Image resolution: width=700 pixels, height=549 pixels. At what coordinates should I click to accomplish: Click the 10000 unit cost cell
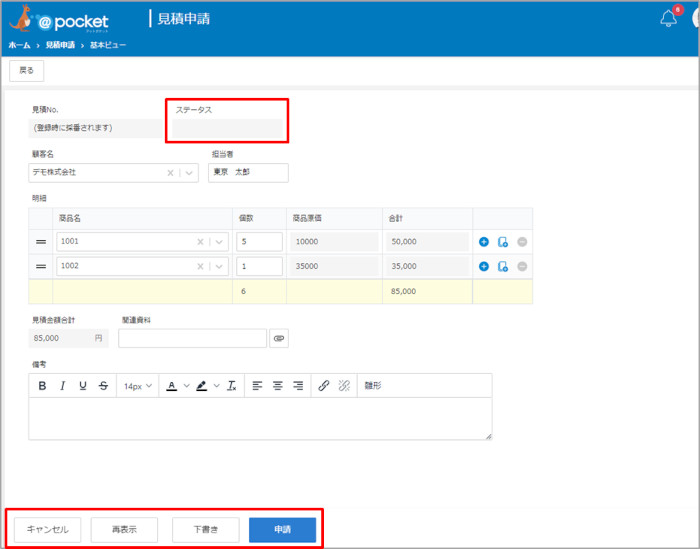tap(334, 241)
